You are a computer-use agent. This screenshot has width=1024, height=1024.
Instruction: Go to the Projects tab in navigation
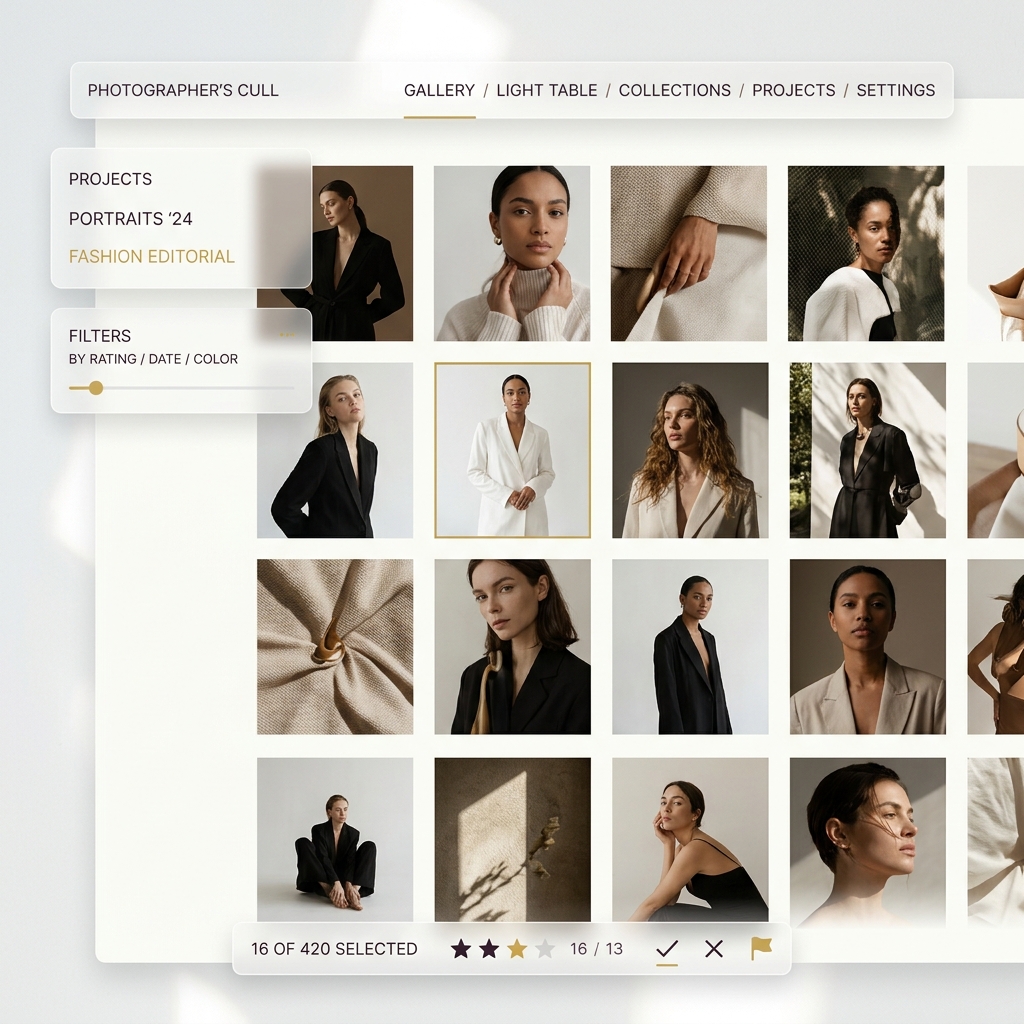point(793,90)
